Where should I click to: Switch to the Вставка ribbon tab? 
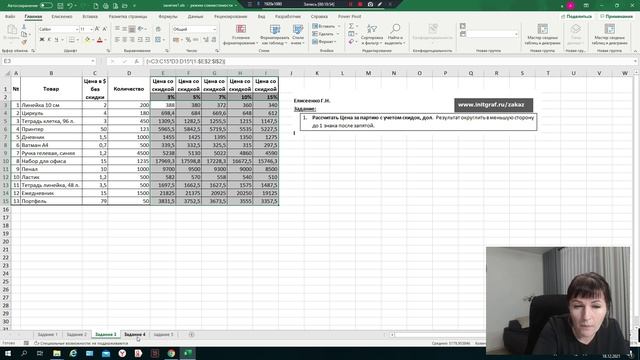coord(90,16)
